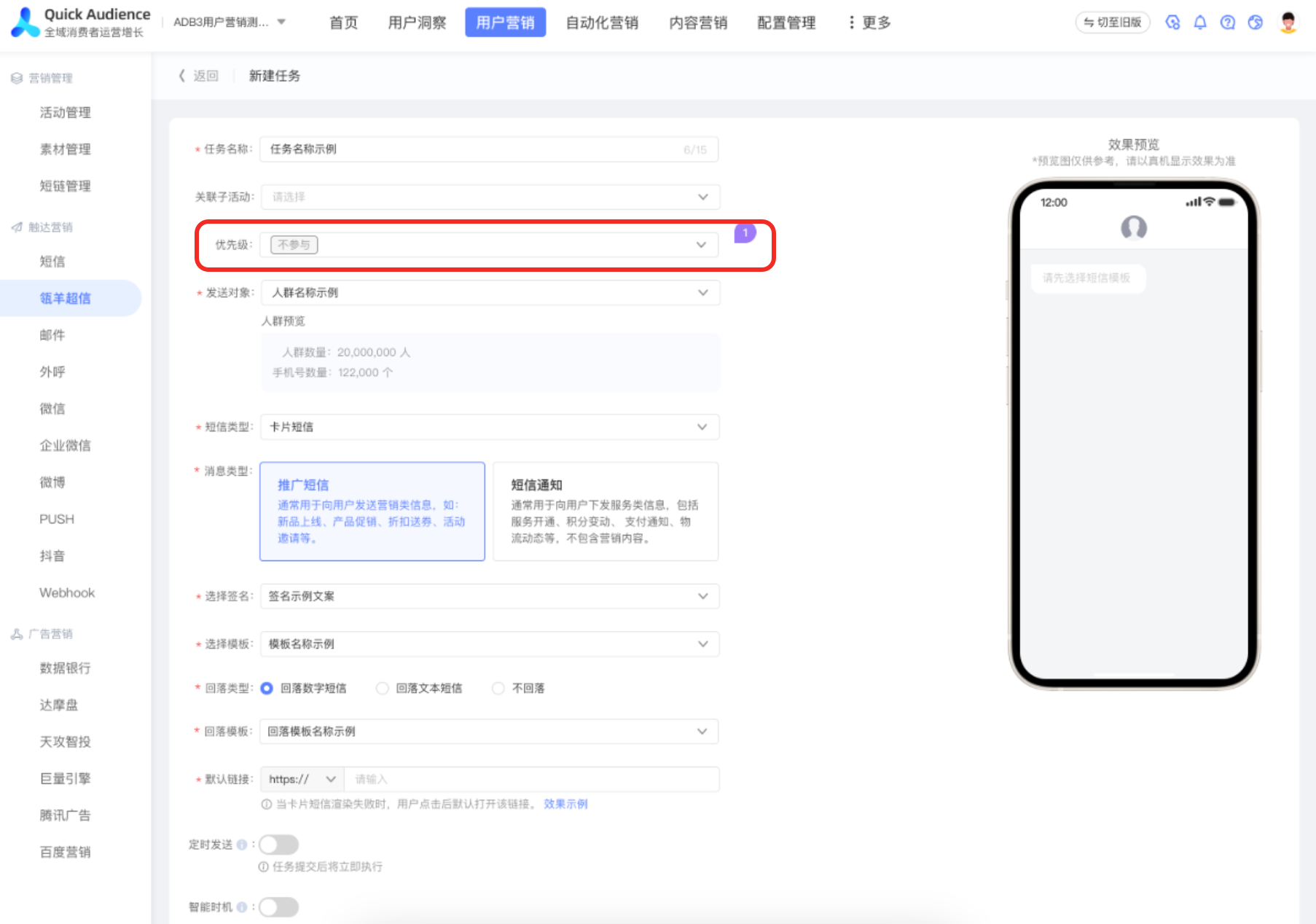Open the 配置管理 tab

[786, 23]
